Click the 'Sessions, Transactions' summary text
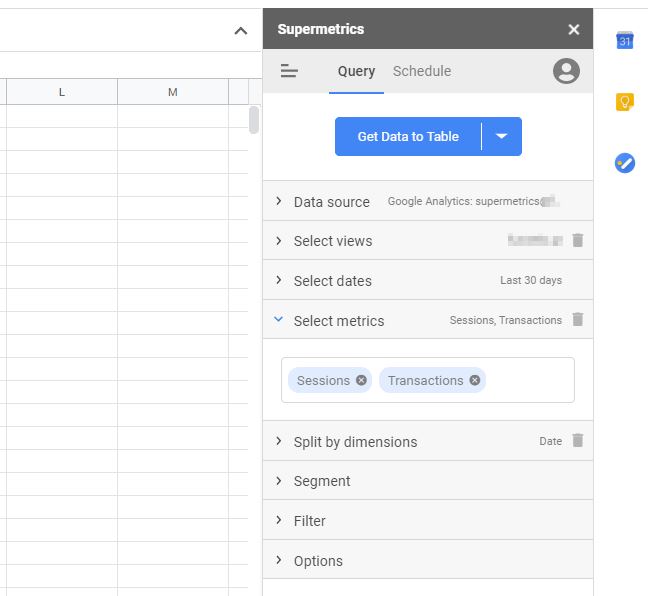Screen dimensions: 648x596 505,320
